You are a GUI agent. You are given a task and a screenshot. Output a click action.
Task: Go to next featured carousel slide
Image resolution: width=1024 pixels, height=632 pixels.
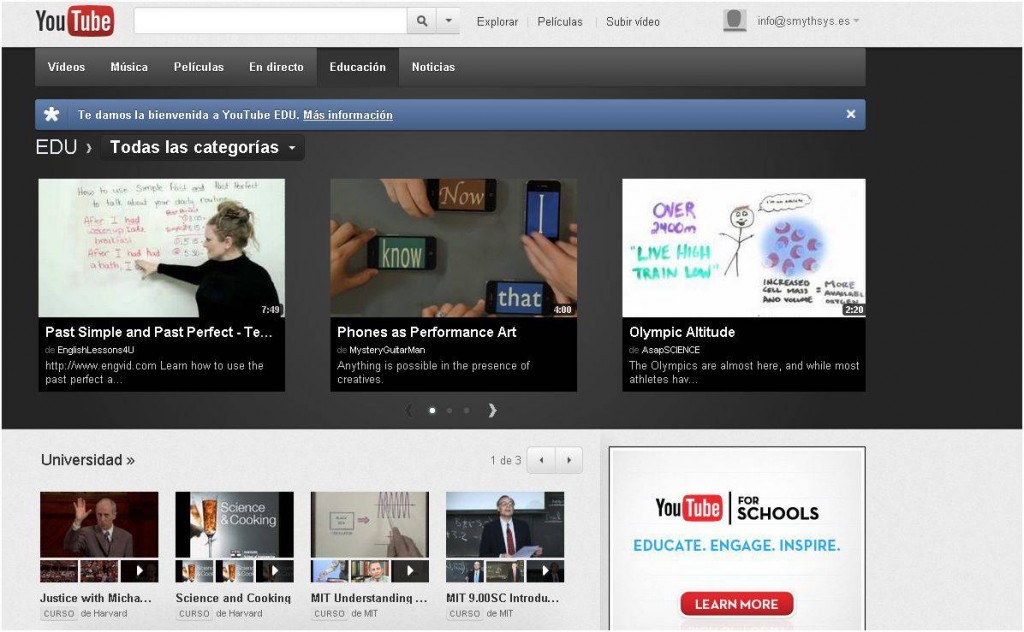(492, 410)
